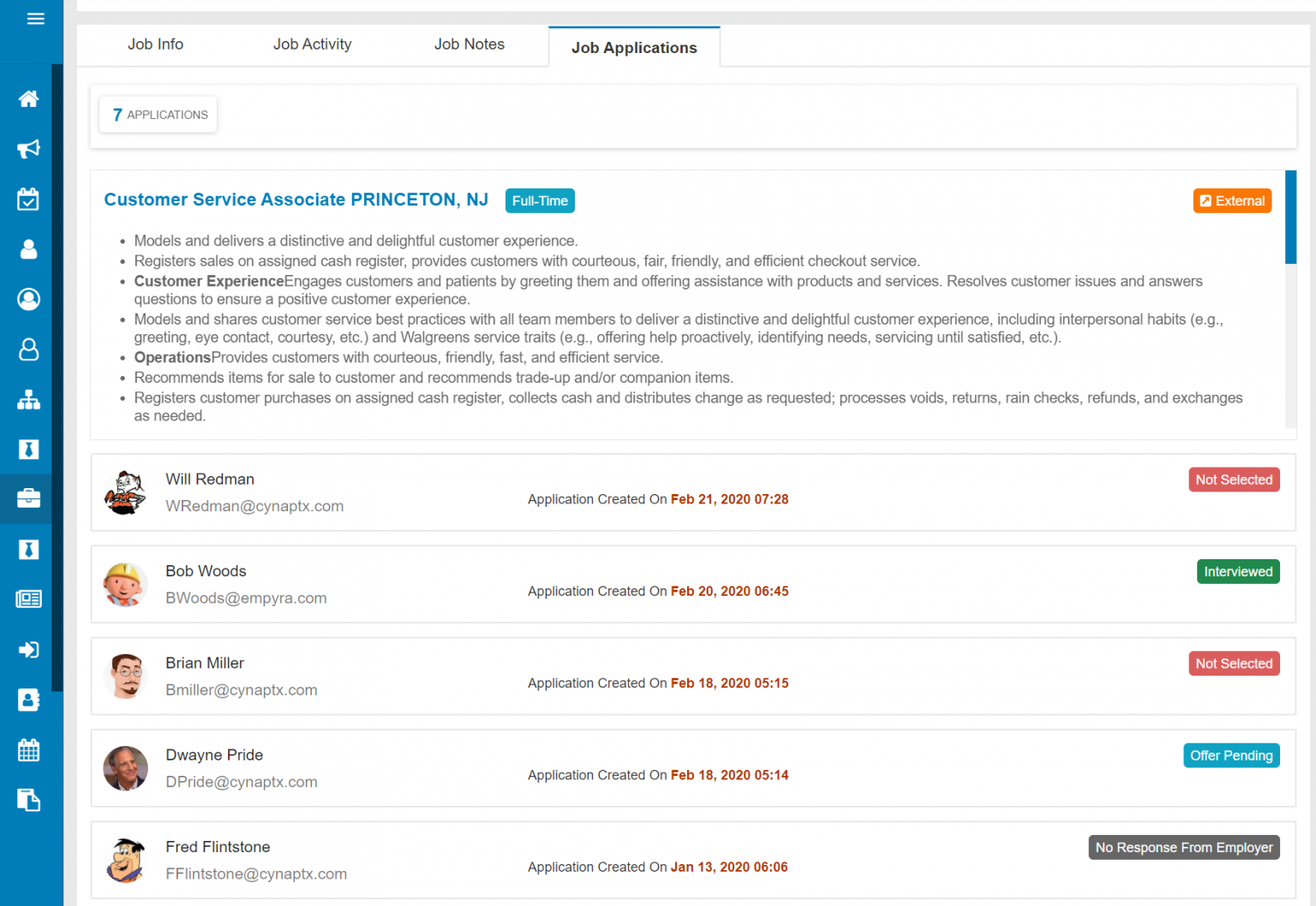The height and width of the screenshot is (906, 1316).
Task: Open Customer Service Associate PRINCETON job title
Action: pos(296,200)
